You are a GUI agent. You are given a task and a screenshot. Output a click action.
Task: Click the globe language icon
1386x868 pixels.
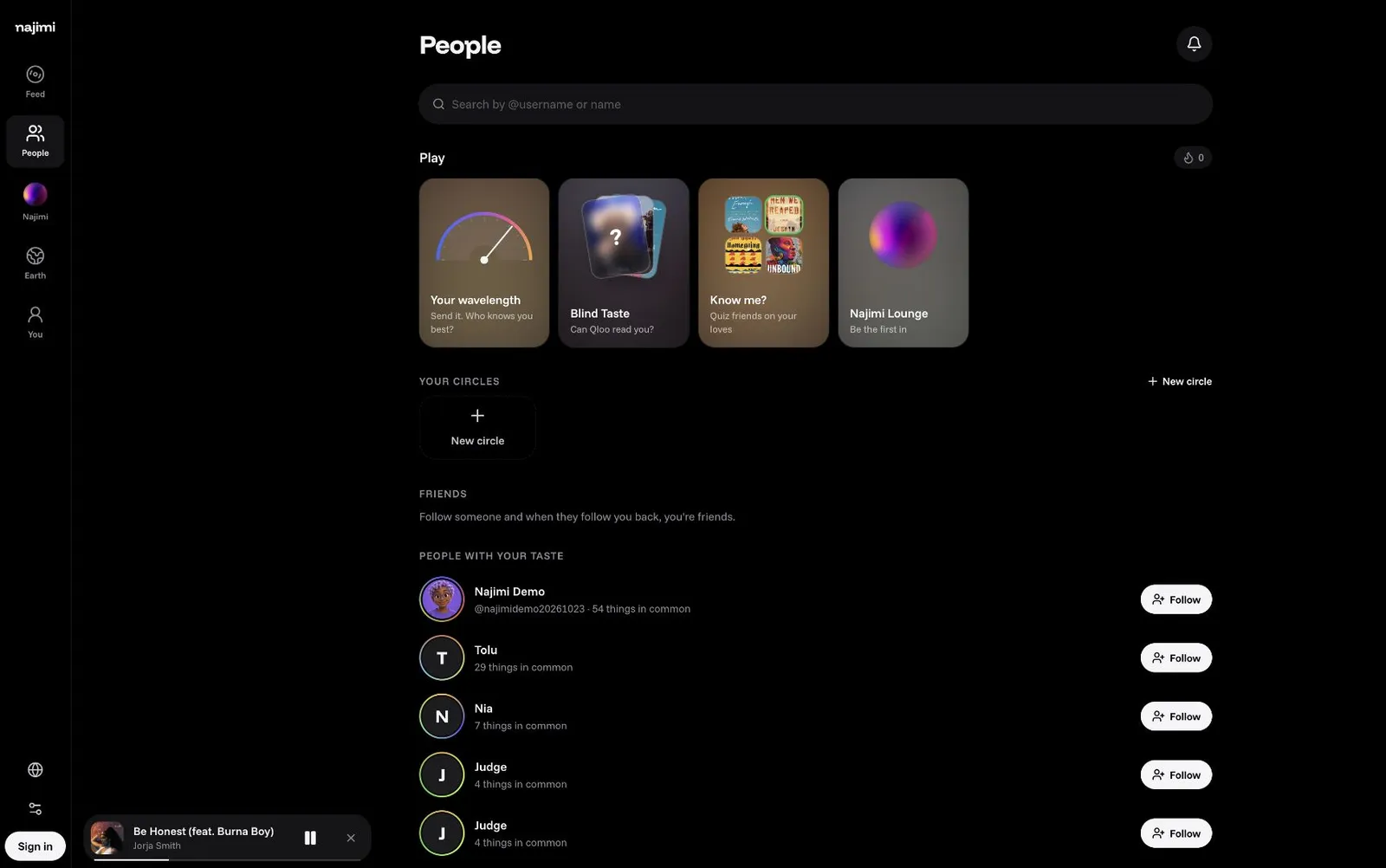pyautogui.click(x=36, y=770)
